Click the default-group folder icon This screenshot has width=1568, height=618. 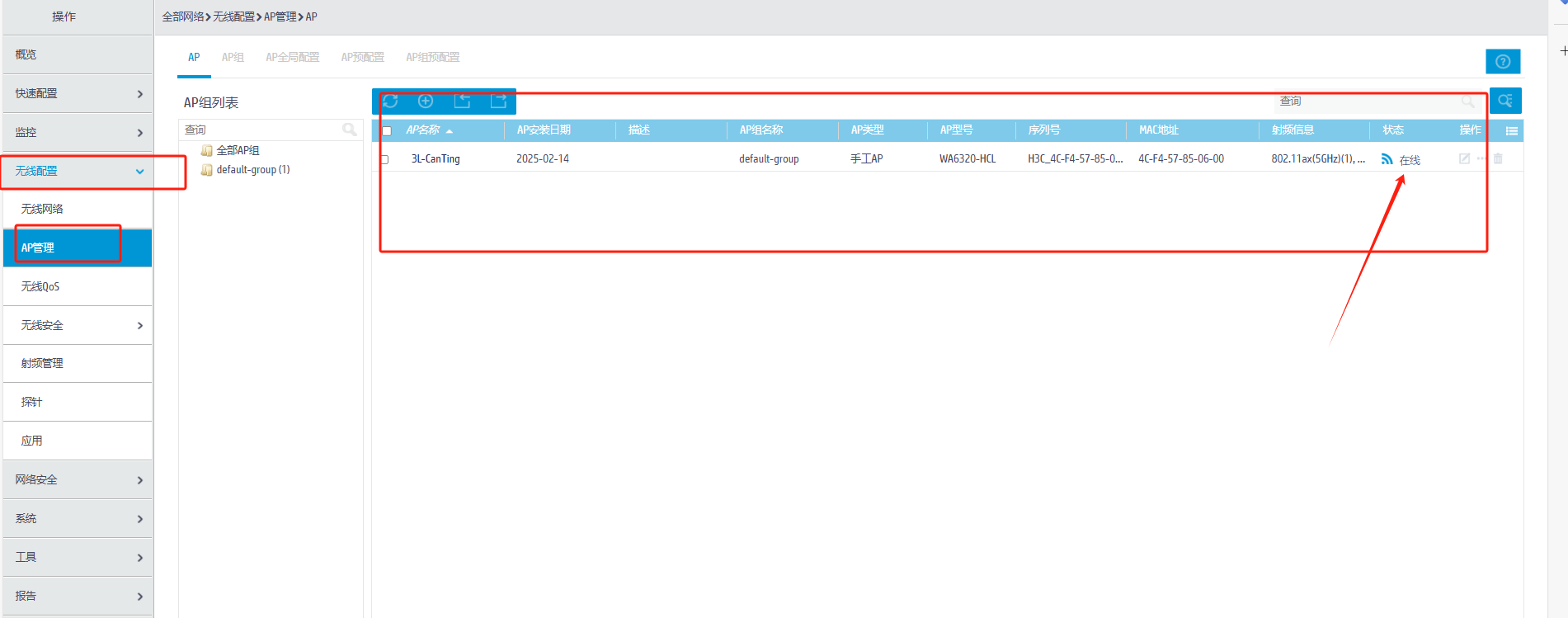(207, 170)
